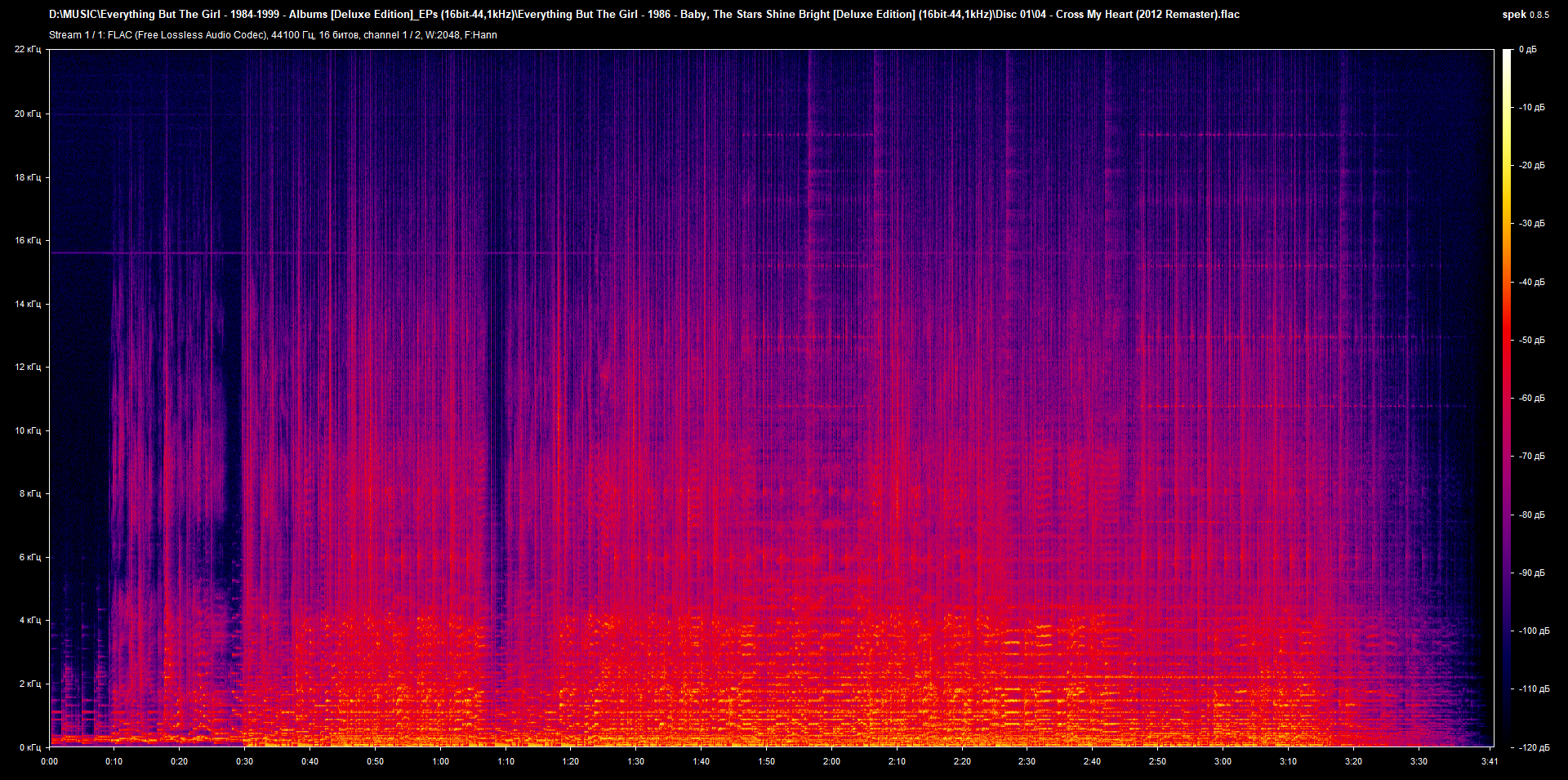Screen dimensions: 1568x780
Task: Click the '1:00' time axis label
Action: pos(440,761)
